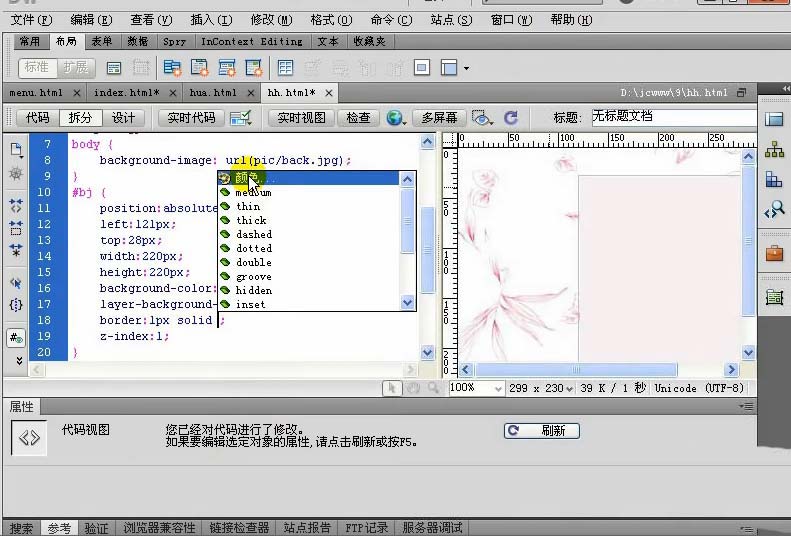Viewport: 791px width, 536px height.
Task: Open the visual aids eye icon menu
Action: [482, 118]
